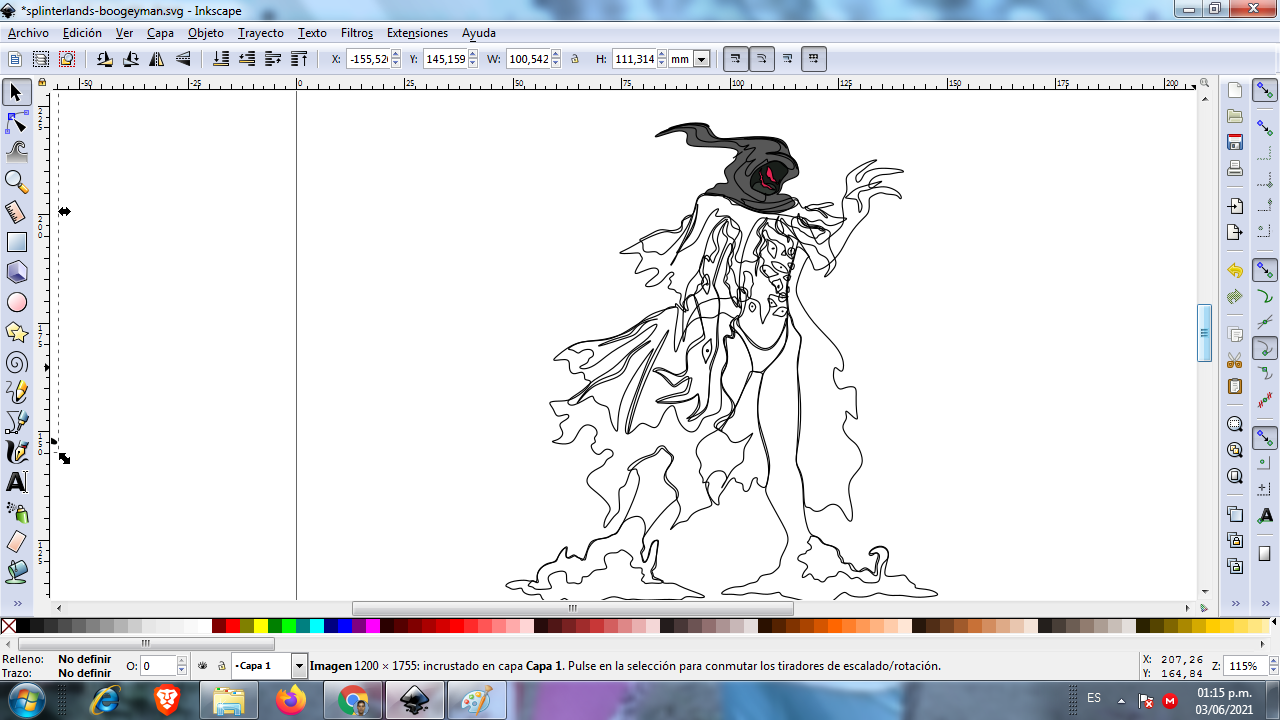The width and height of the screenshot is (1280, 720).
Task: Rotate selection 90° counter-clockwise
Action: pyautogui.click(x=105, y=59)
